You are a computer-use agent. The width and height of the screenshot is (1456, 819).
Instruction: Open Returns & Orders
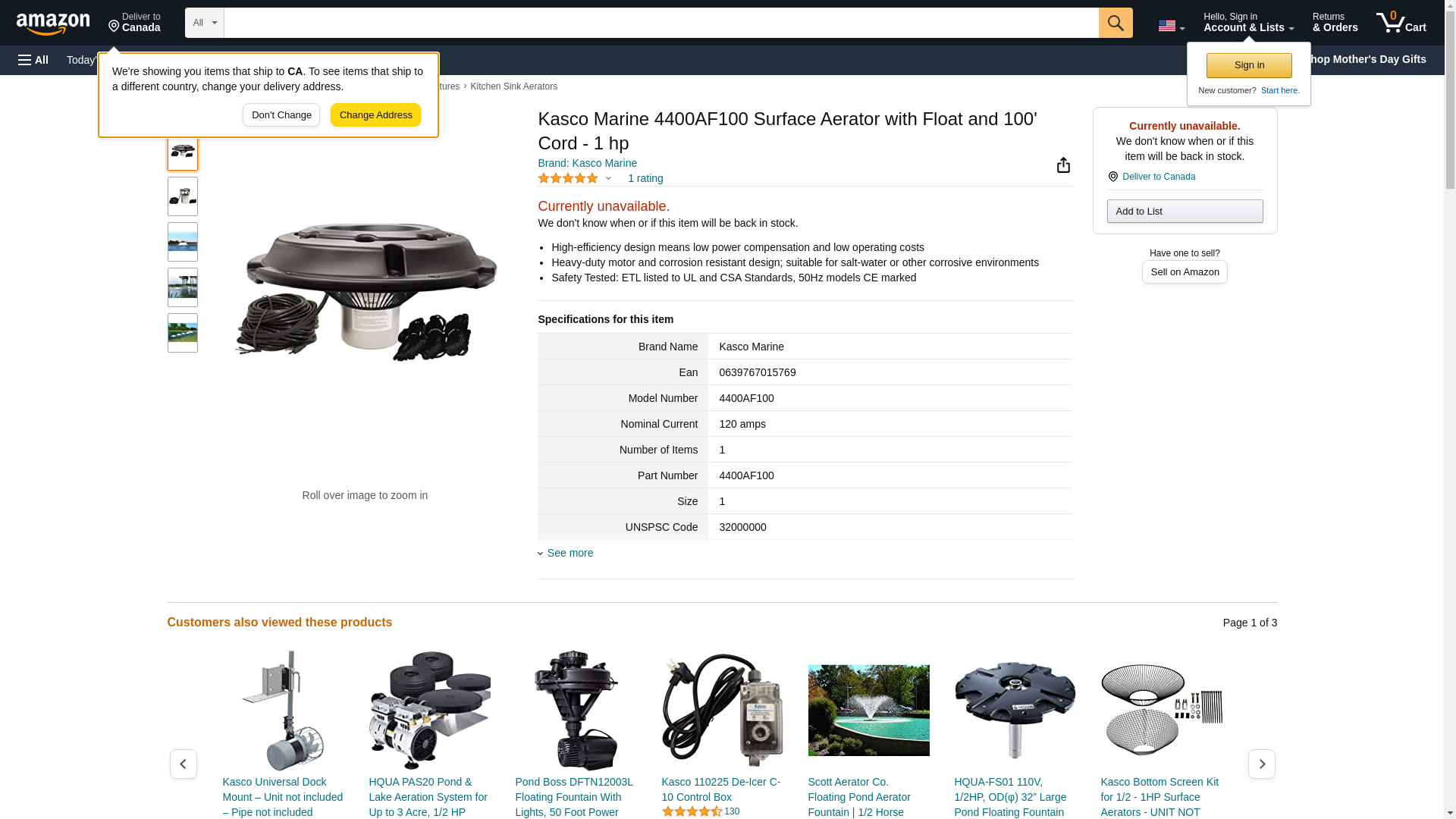click(1335, 23)
